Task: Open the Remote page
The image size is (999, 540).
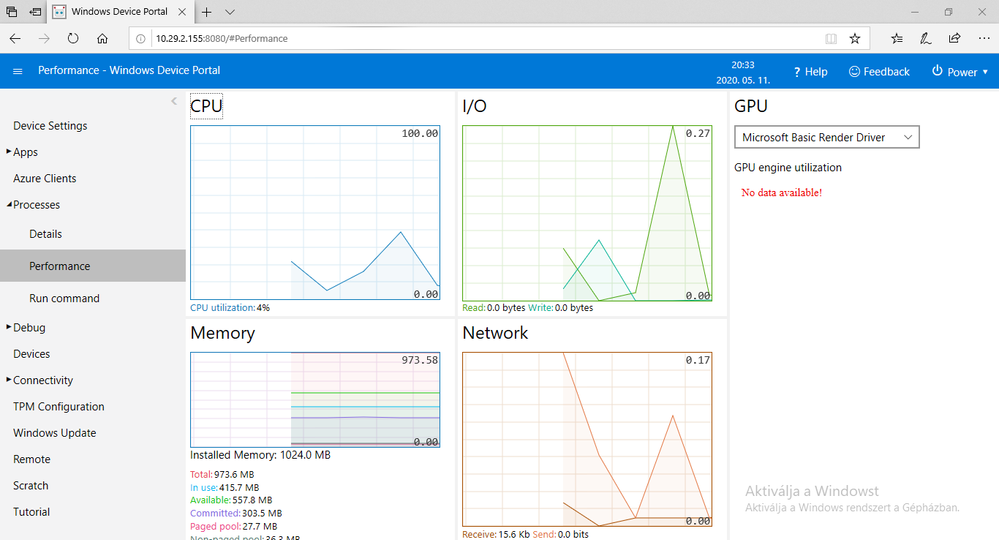Action: tap(31, 460)
